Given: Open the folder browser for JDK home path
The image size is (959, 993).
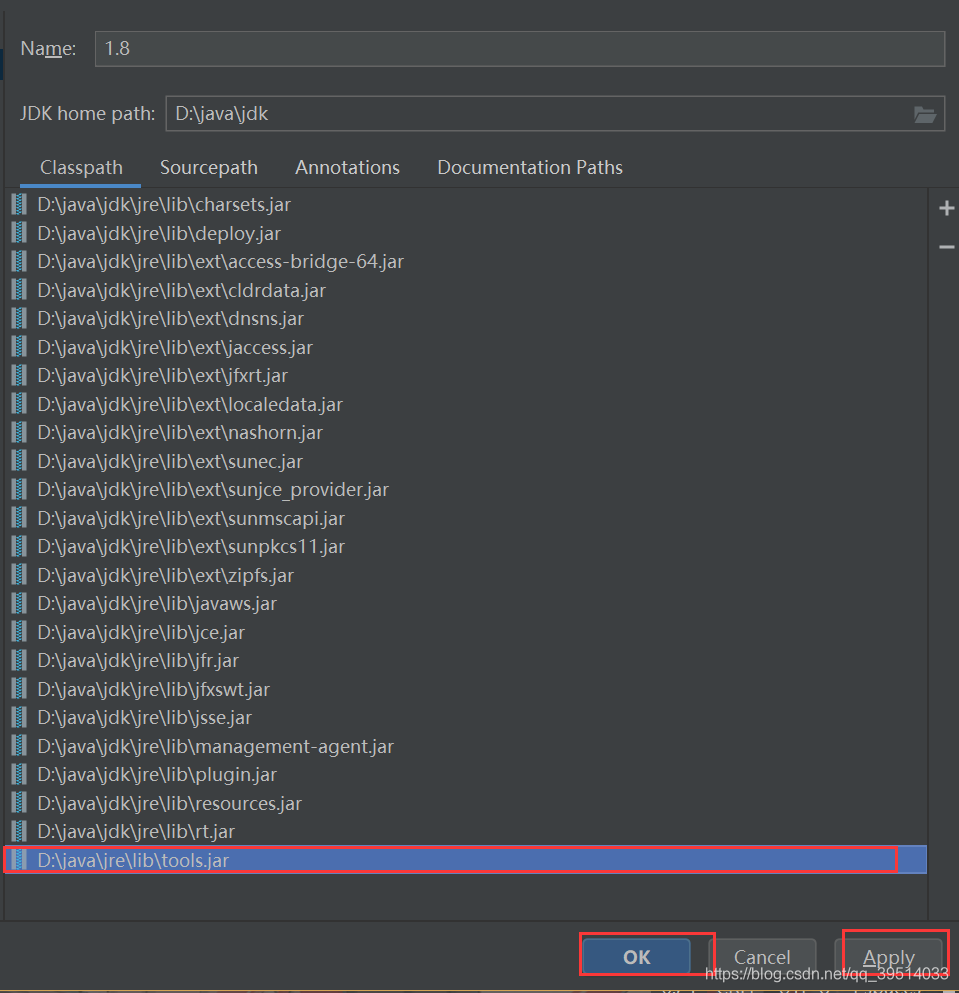Looking at the screenshot, I should pyautogui.click(x=924, y=113).
